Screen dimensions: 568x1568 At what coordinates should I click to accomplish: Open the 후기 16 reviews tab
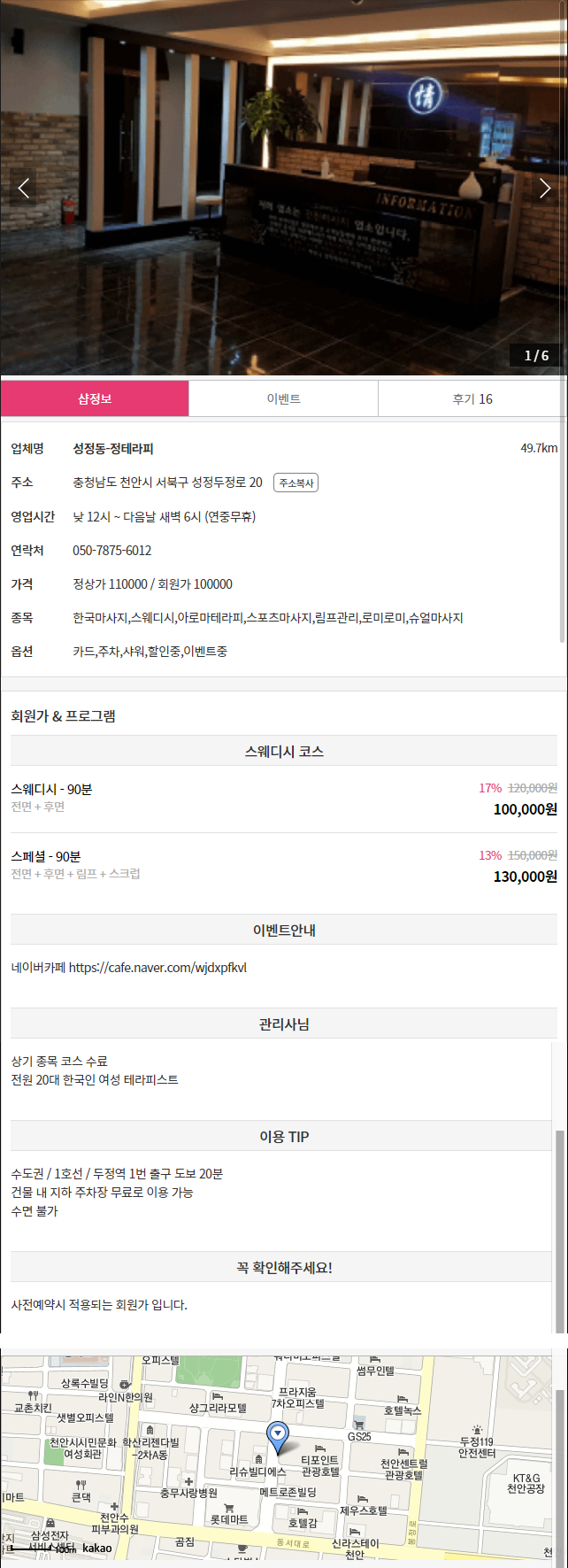[472, 398]
